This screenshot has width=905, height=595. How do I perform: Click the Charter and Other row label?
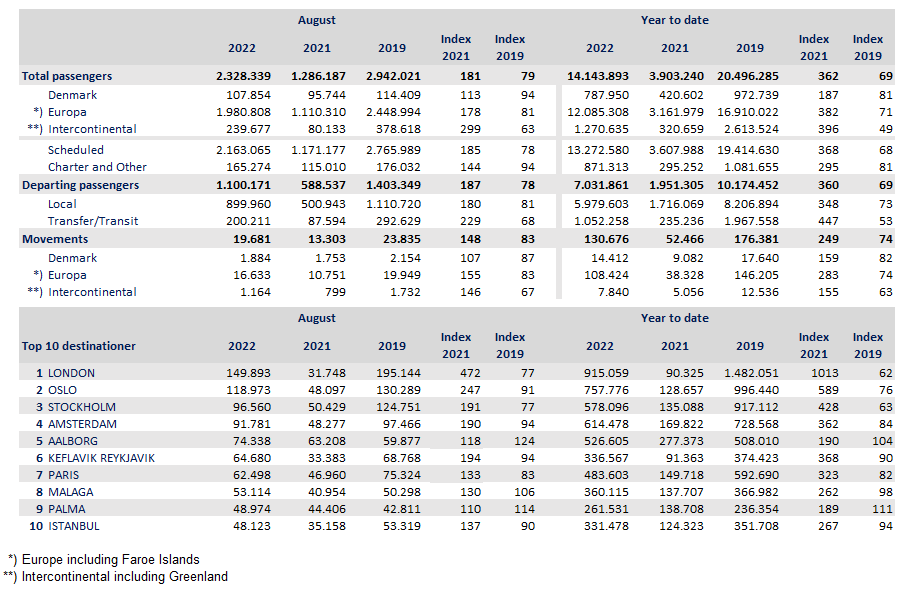pos(97,167)
